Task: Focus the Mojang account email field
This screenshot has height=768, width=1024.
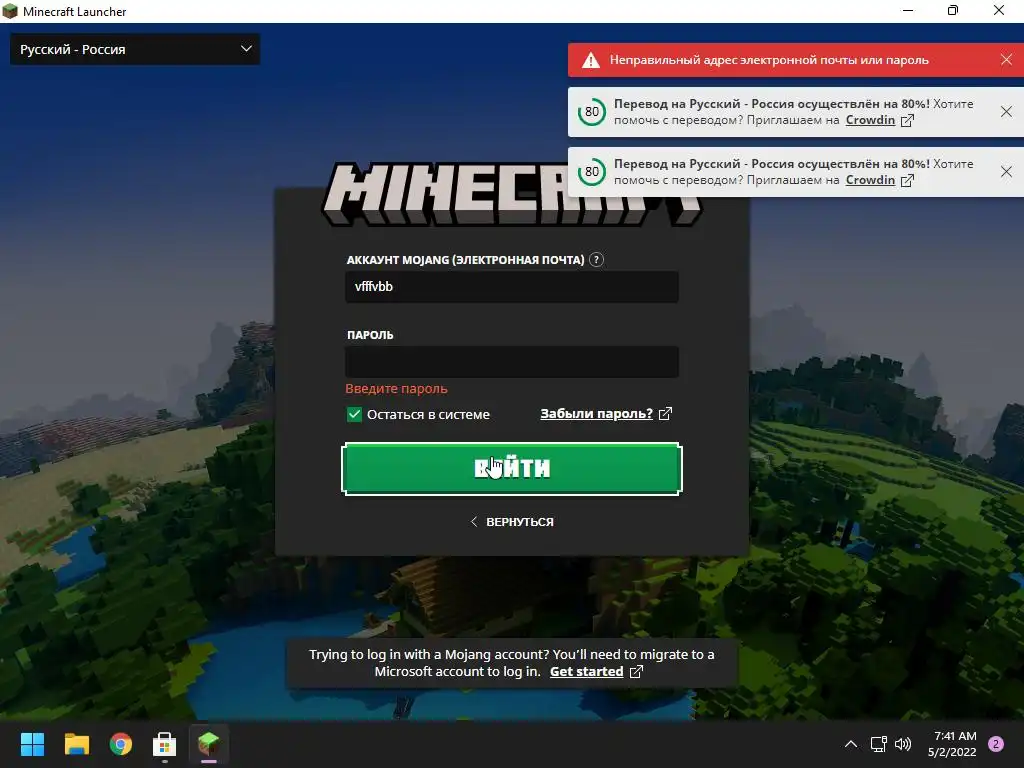Action: click(x=512, y=287)
